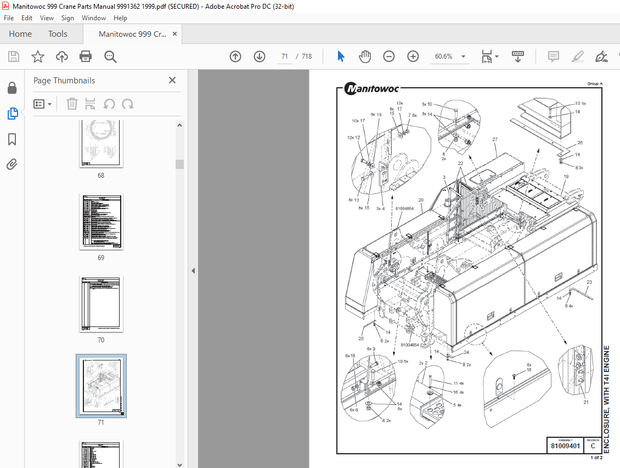This screenshot has width=620, height=468.
Task: Select page 68 thumbnail
Action: tap(101, 143)
